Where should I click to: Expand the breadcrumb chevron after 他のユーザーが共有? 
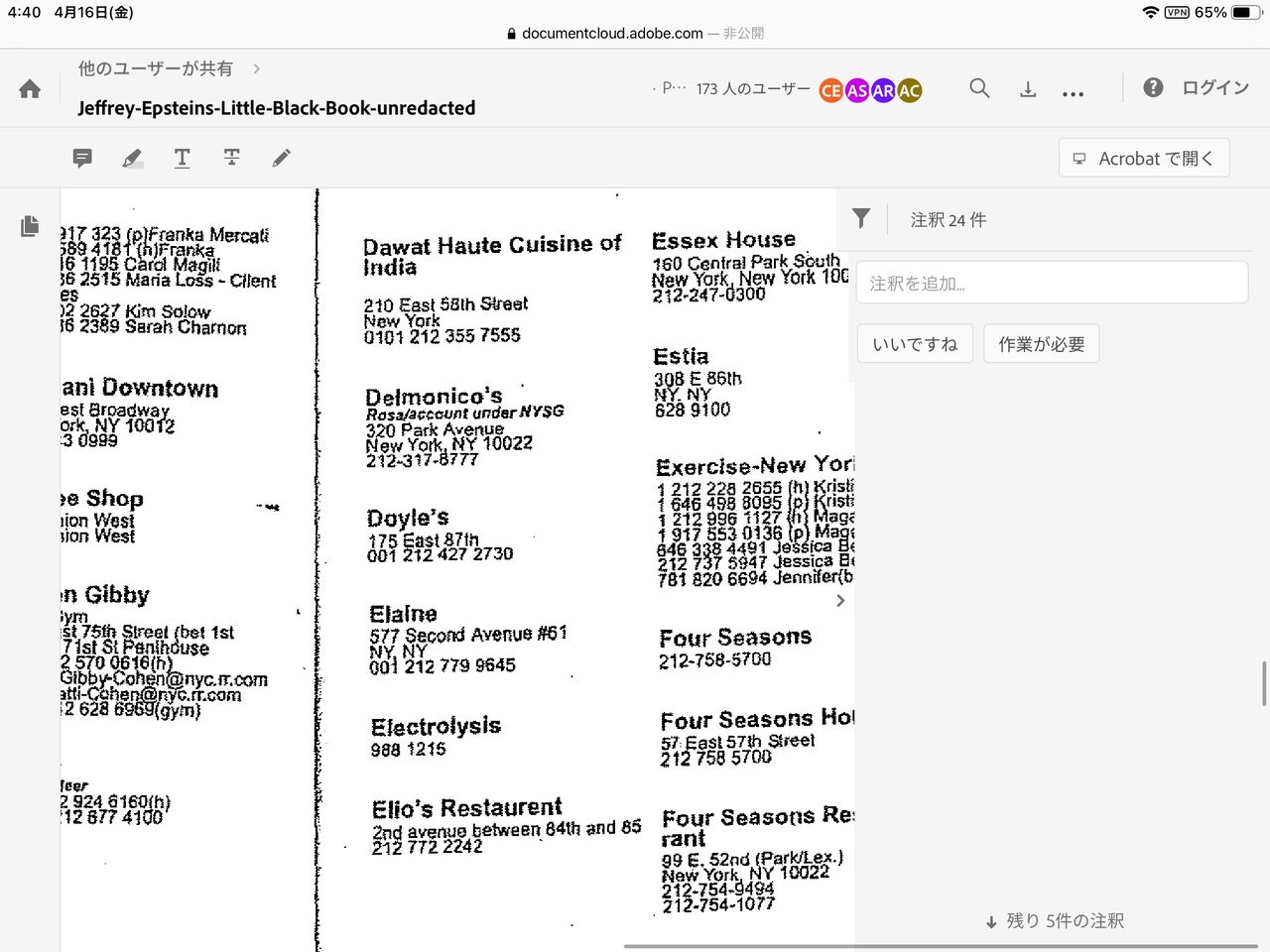pyautogui.click(x=256, y=68)
